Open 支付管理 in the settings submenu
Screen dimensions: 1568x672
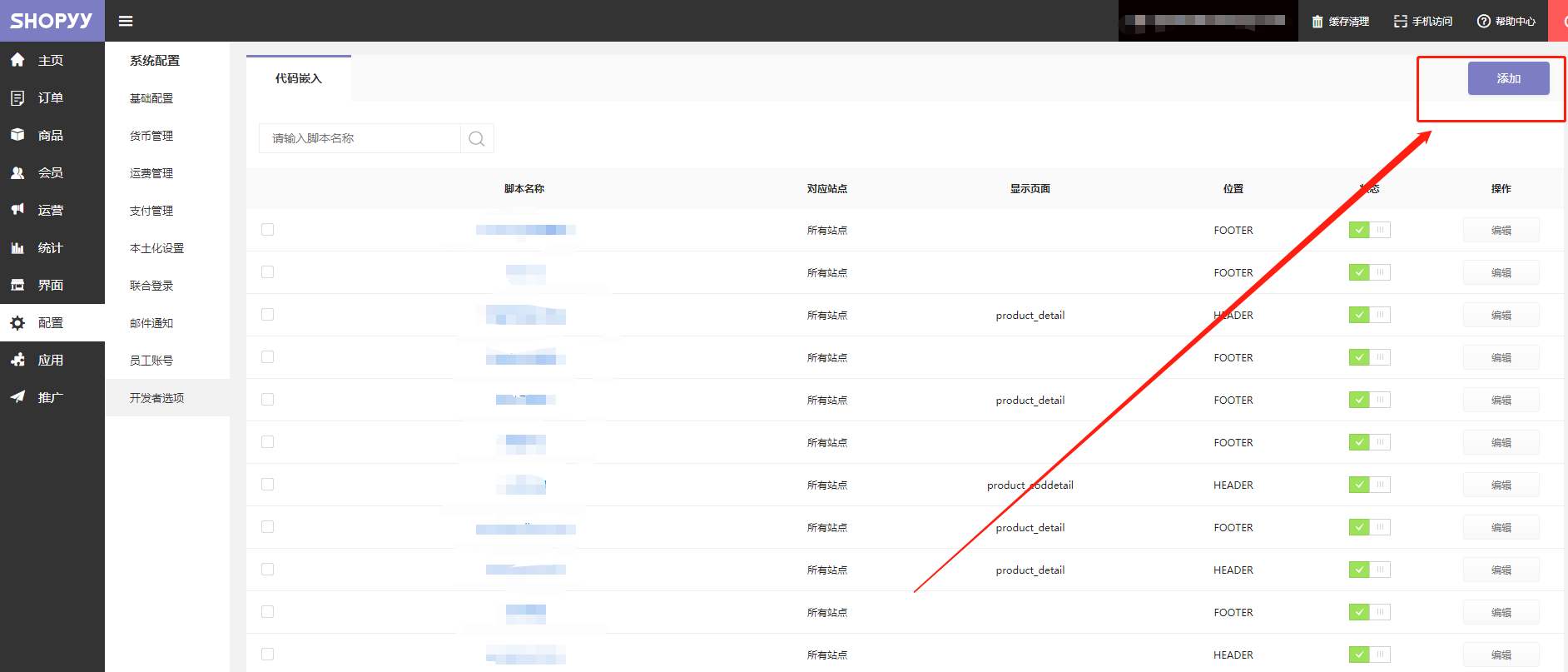click(x=151, y=211)
